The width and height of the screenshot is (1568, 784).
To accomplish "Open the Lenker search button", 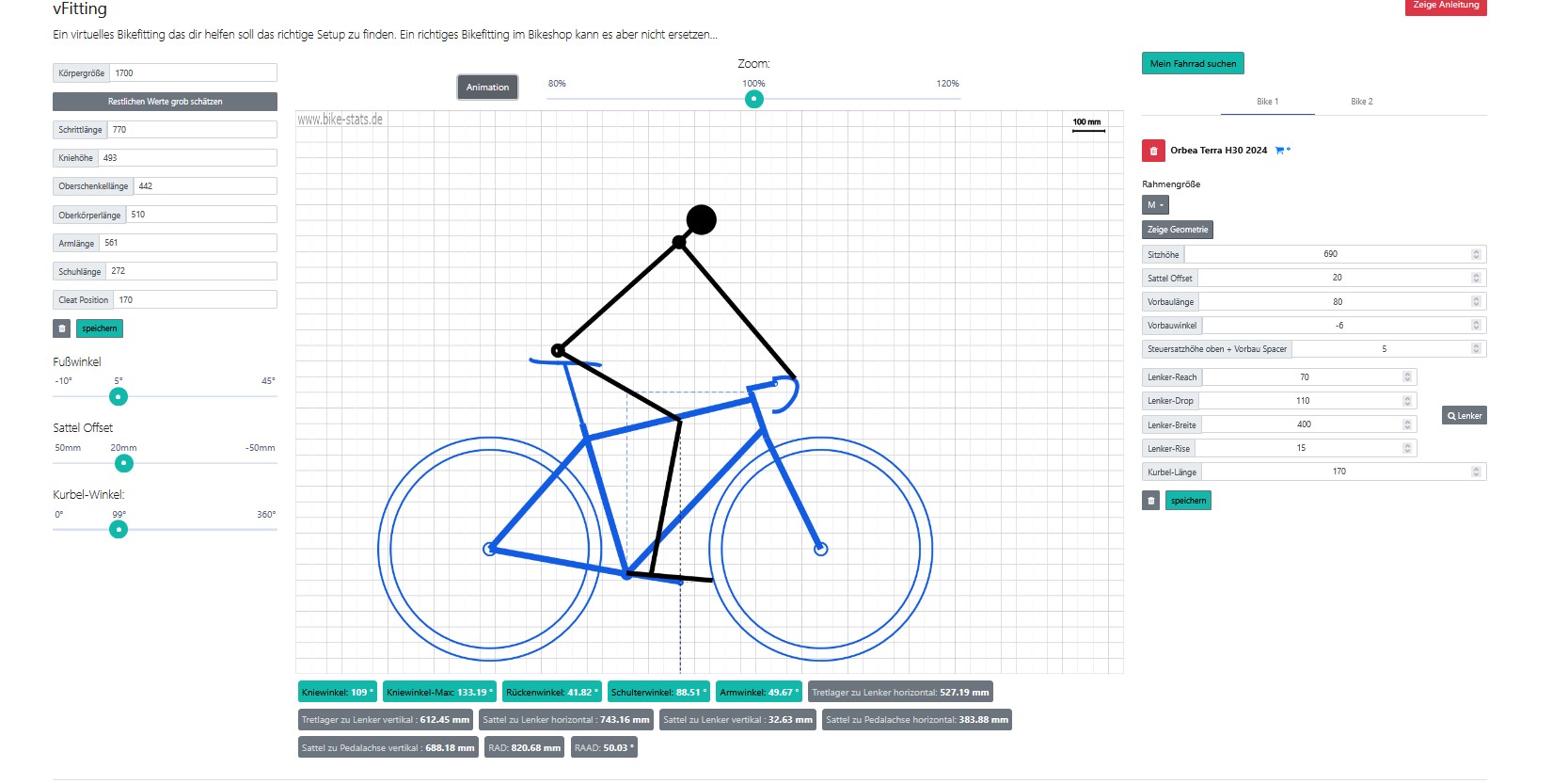I will click(x=1464, y=416).
